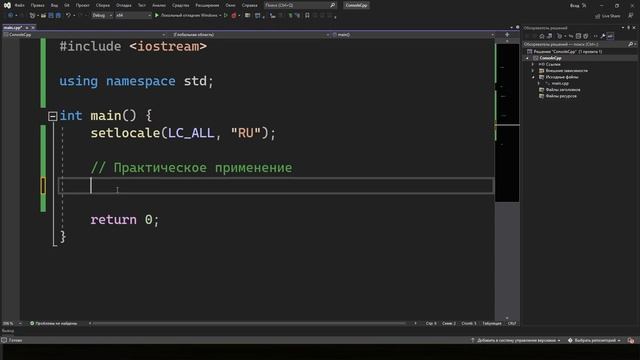Click the Open file folder icon

(43, 16)
